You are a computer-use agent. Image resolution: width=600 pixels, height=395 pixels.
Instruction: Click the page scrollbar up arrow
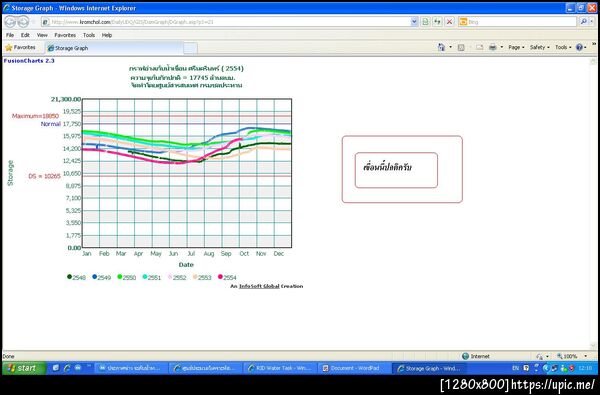point(593,61)
